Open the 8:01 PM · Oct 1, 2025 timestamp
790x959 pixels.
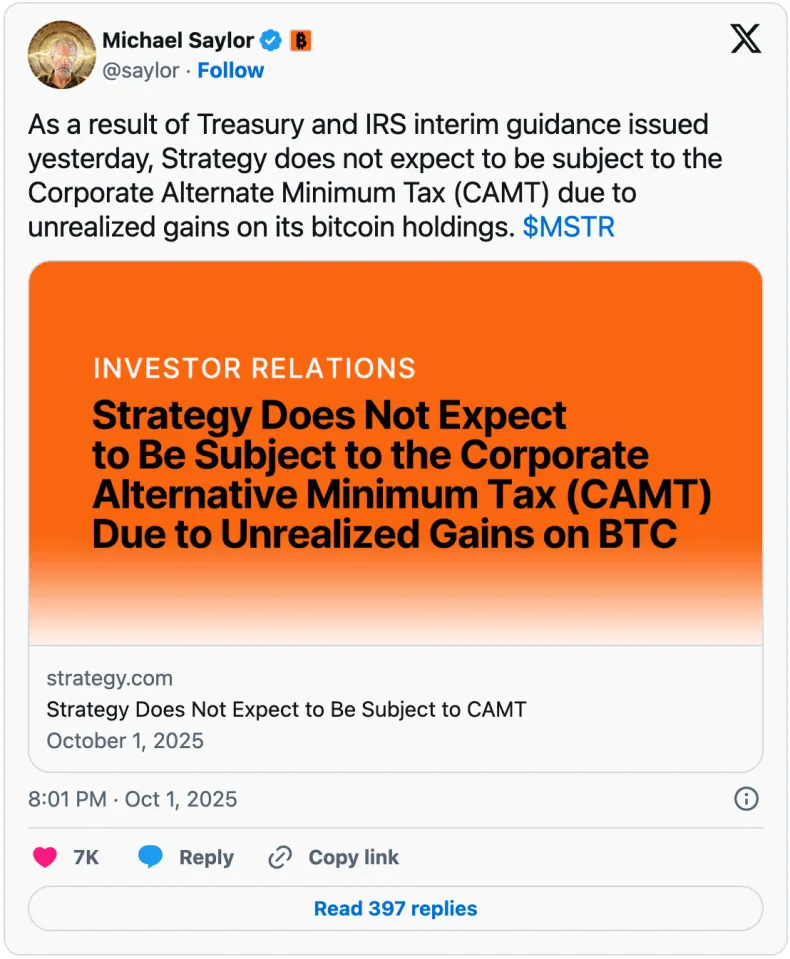click(x=132, y=799)
